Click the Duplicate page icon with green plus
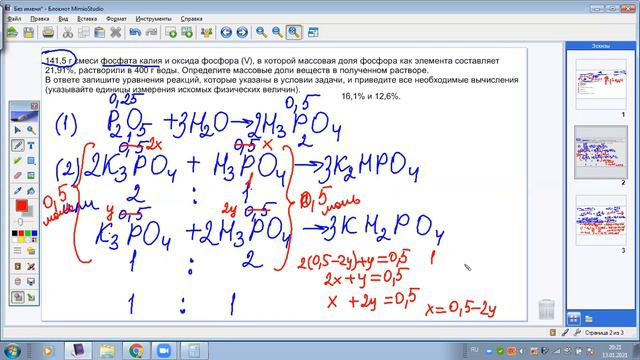The image size is (640, 360). pos(187,32)
